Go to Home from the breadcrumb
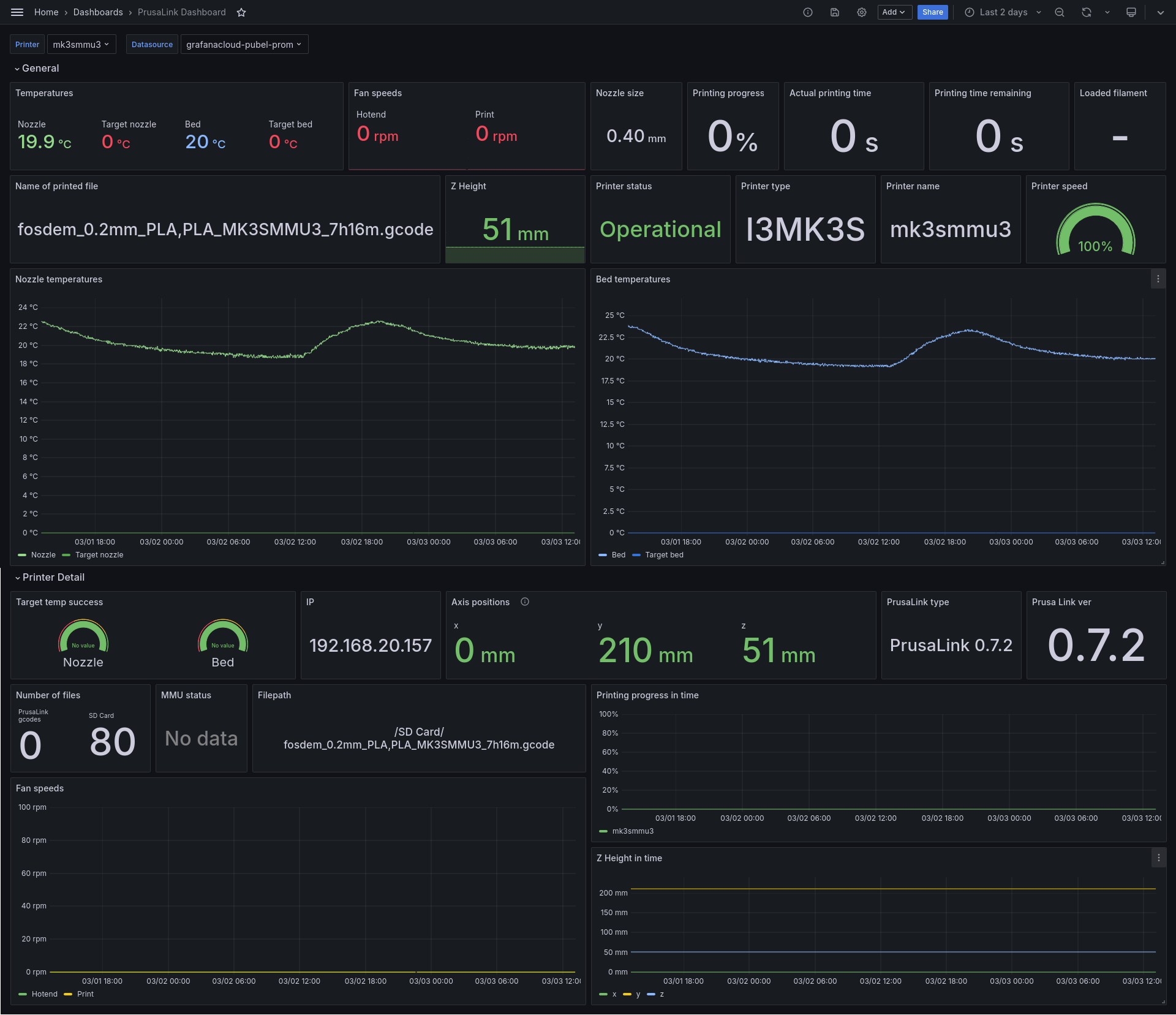This screenshot has height=1015, width=1176. coord(46,12)
